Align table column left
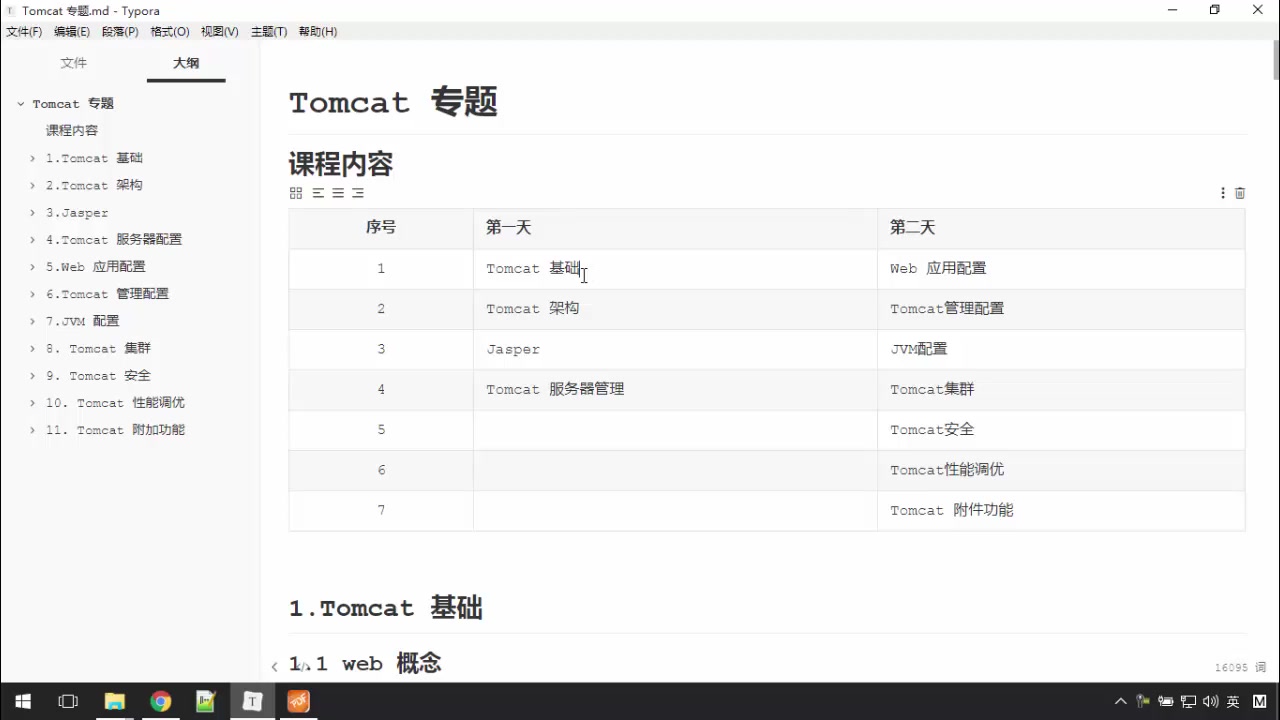Image resolution: width=1280 pixels, height=720 pixels. tap(318, 193)
